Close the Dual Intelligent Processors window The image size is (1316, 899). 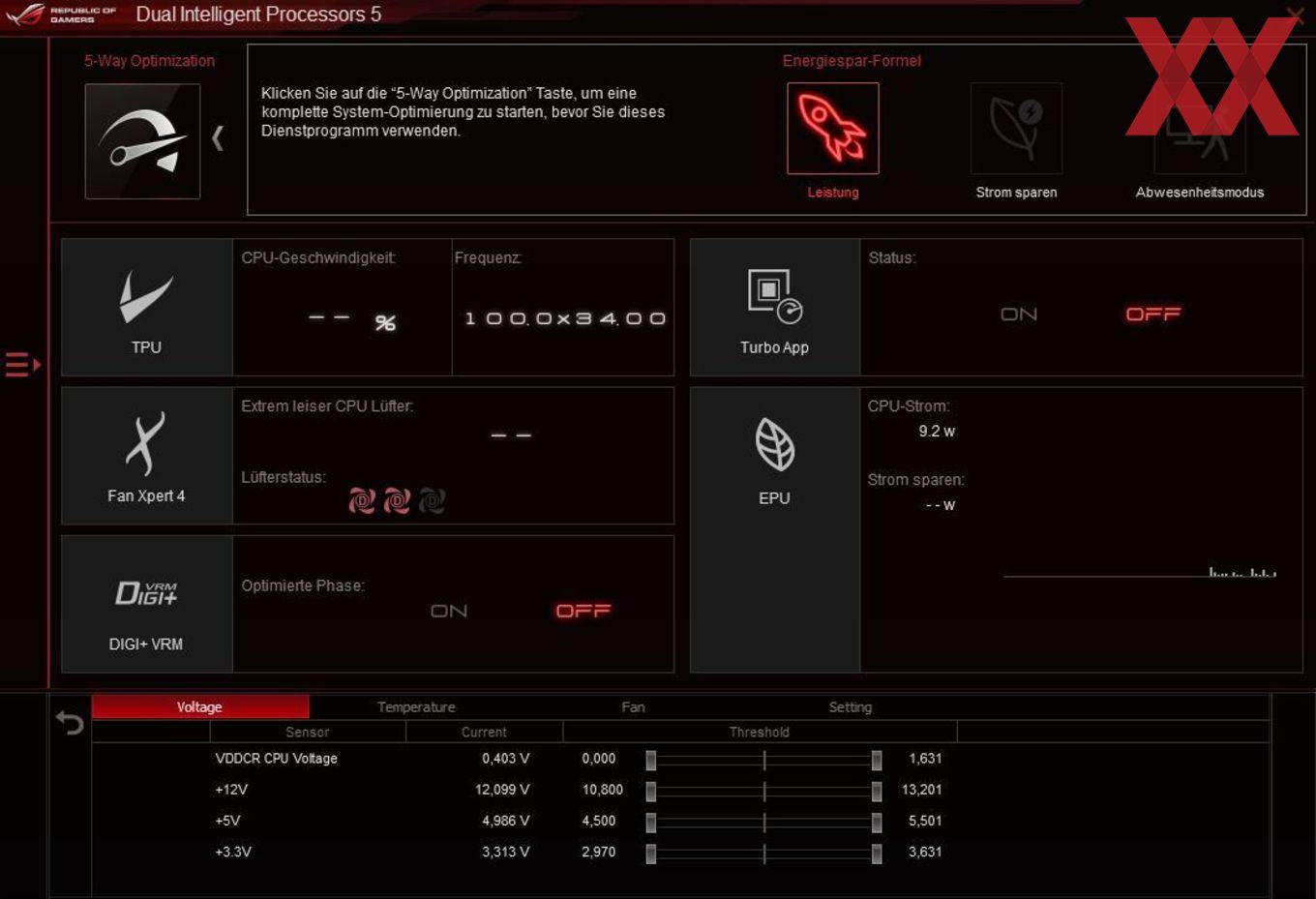coord(1295,14)
